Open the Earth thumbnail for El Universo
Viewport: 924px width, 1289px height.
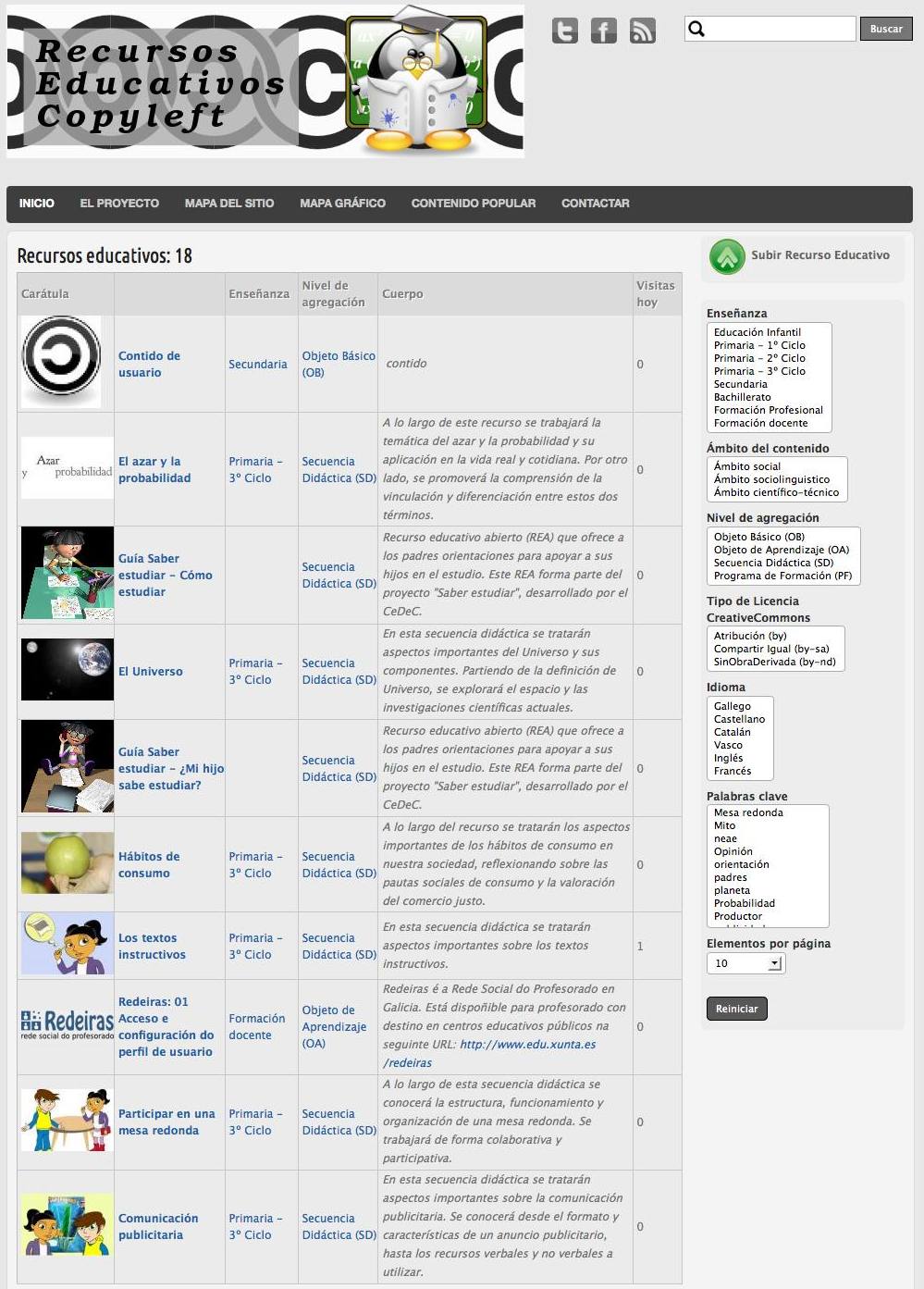coord(67,670)
